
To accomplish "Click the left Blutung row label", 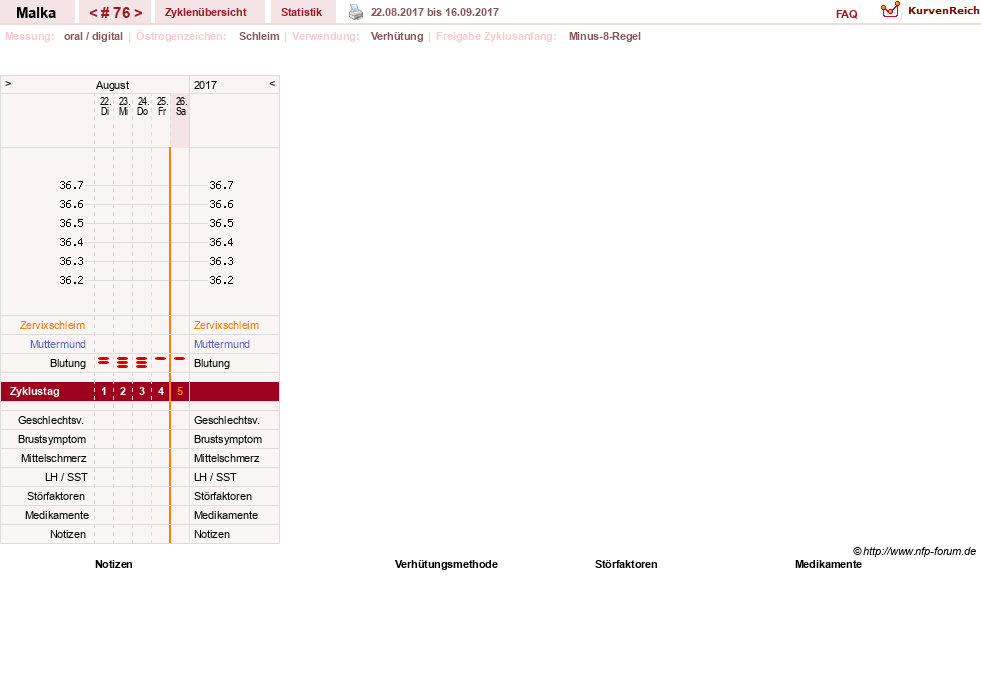I will point(68,363).
